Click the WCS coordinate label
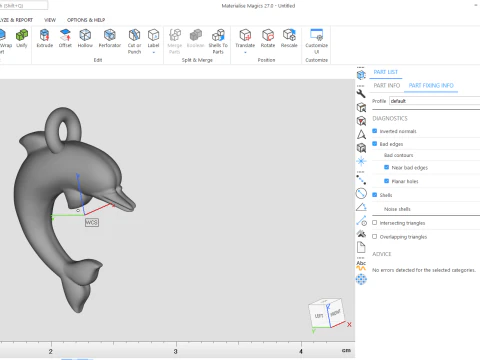 click(92, 222)
